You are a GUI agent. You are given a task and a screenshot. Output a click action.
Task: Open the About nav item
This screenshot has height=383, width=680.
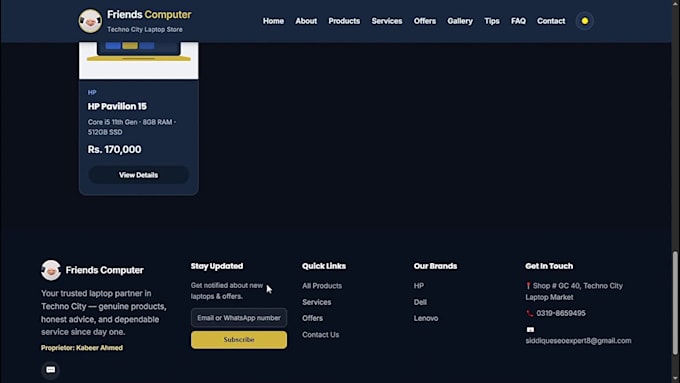point(306,21)
